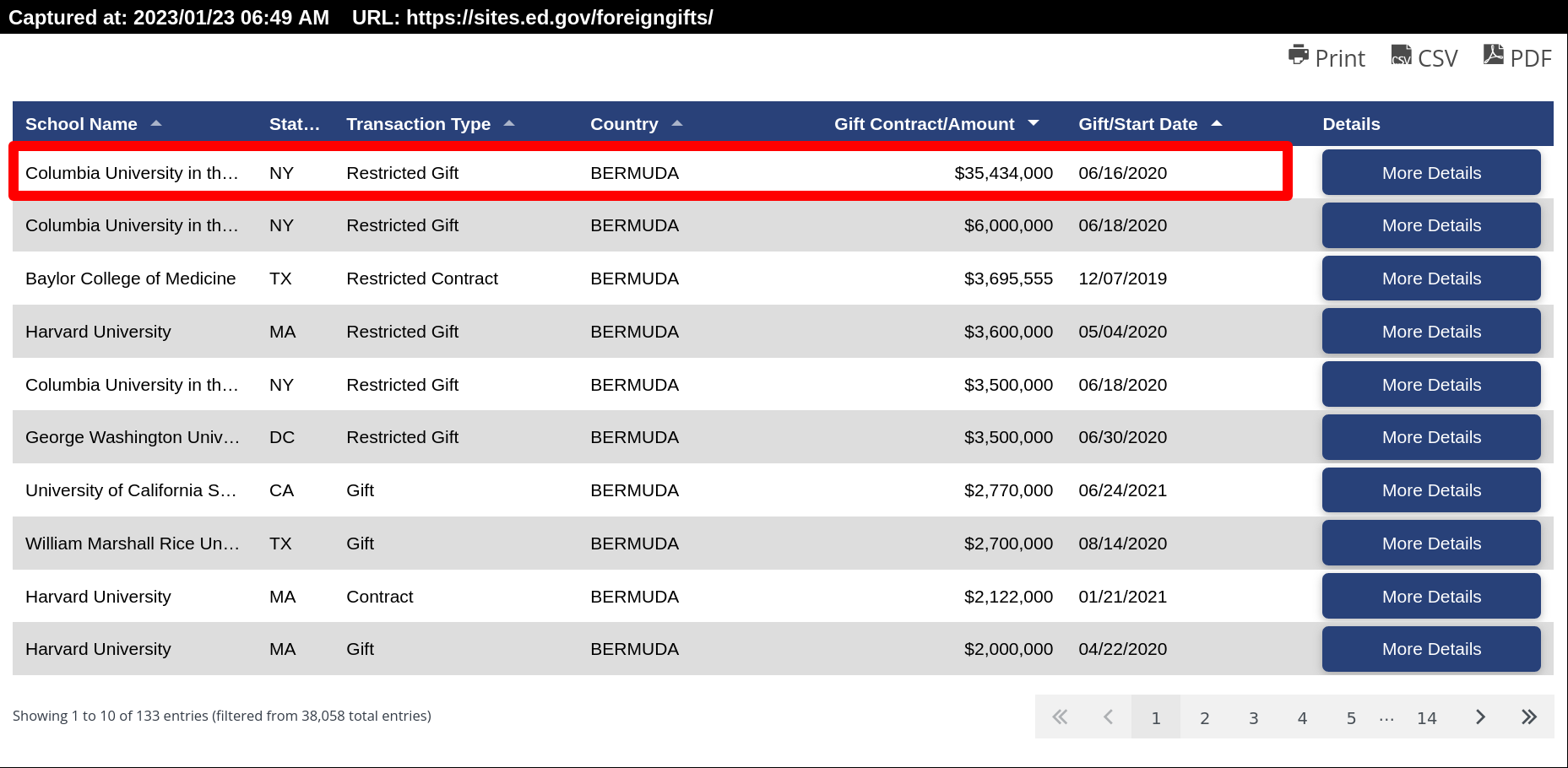Open pagination page 14
Screen dimensions: 1568x768
1427,717
